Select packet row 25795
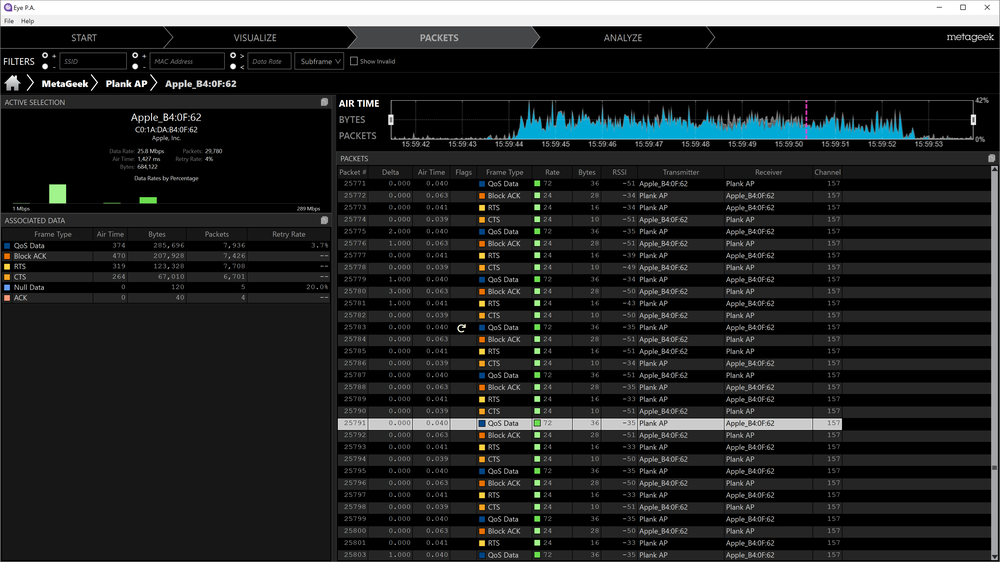Viewport: 1000px width, 562px height. point(590,471)
